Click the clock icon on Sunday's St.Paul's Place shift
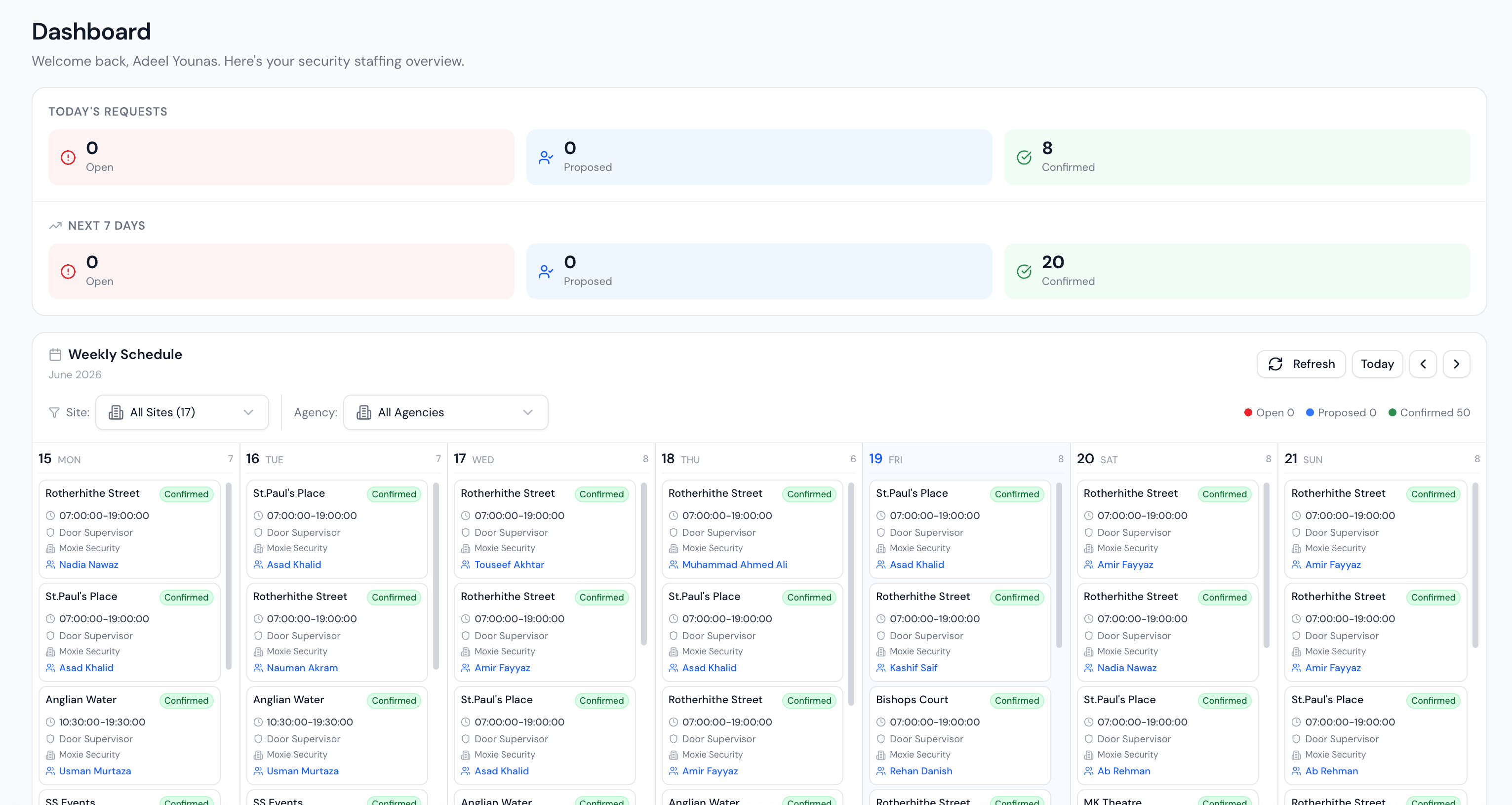This screenshot has height=805, width=1512. (1297, 722)
